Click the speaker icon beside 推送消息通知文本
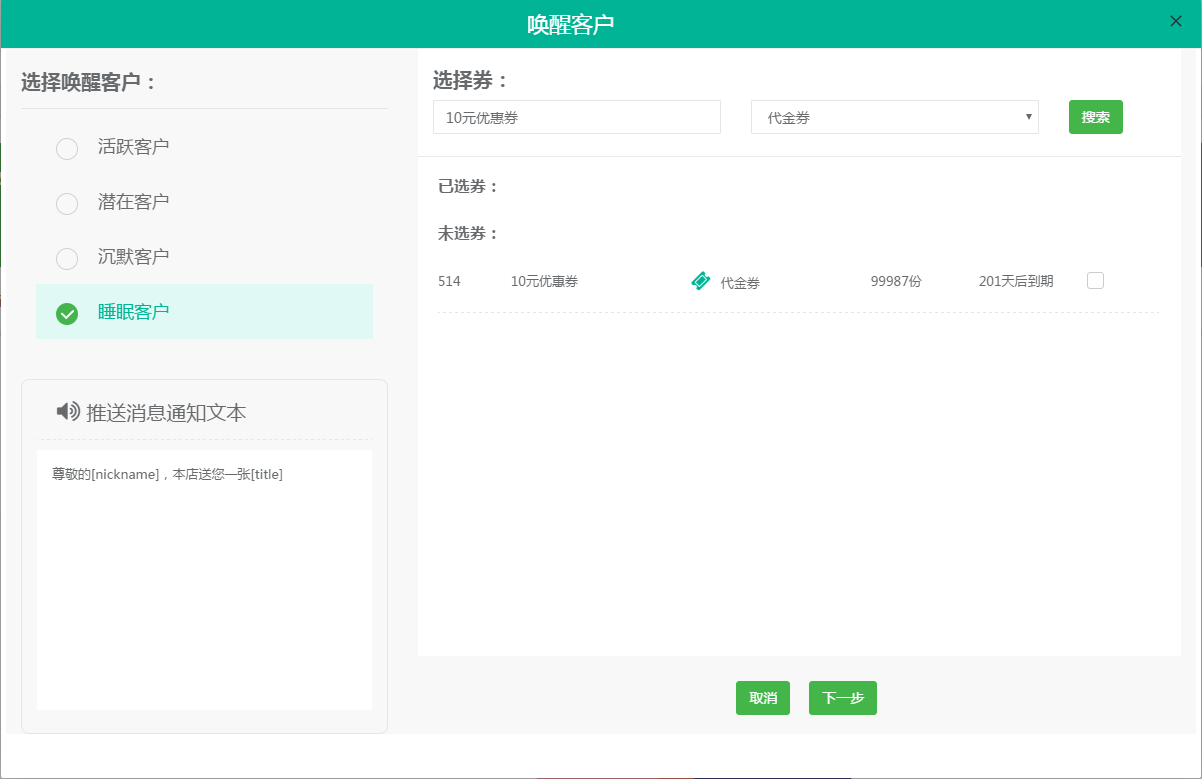The height and width of the screenshot is (779, 1202). [x=68, y=411]
